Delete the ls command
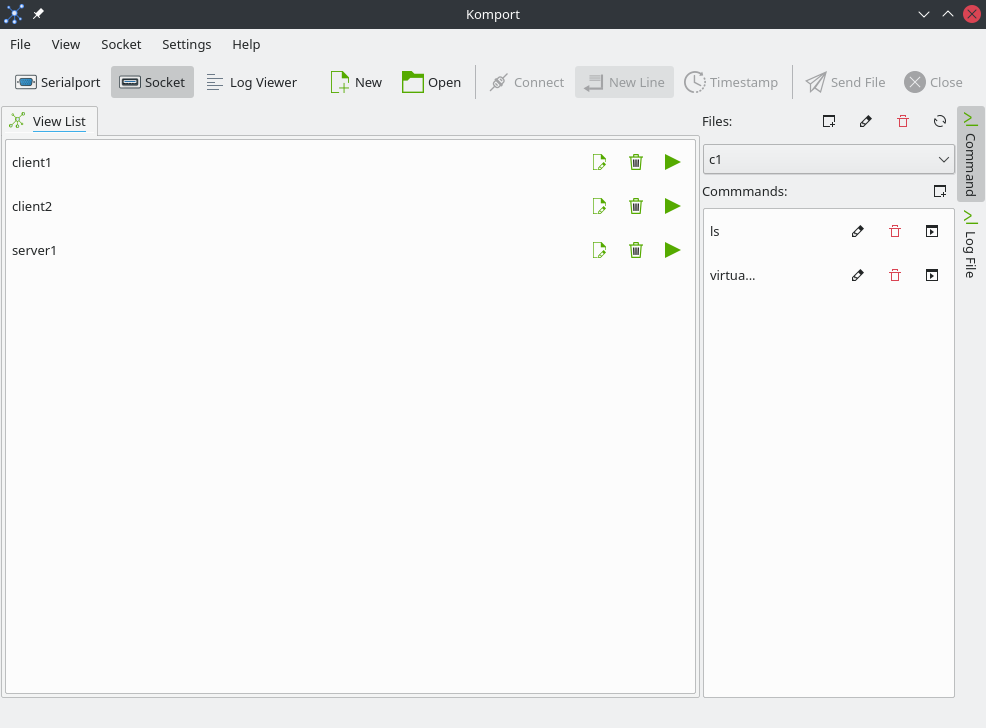Screen dimensions: 986x728 pyautogui.click(x=895, y=231)
